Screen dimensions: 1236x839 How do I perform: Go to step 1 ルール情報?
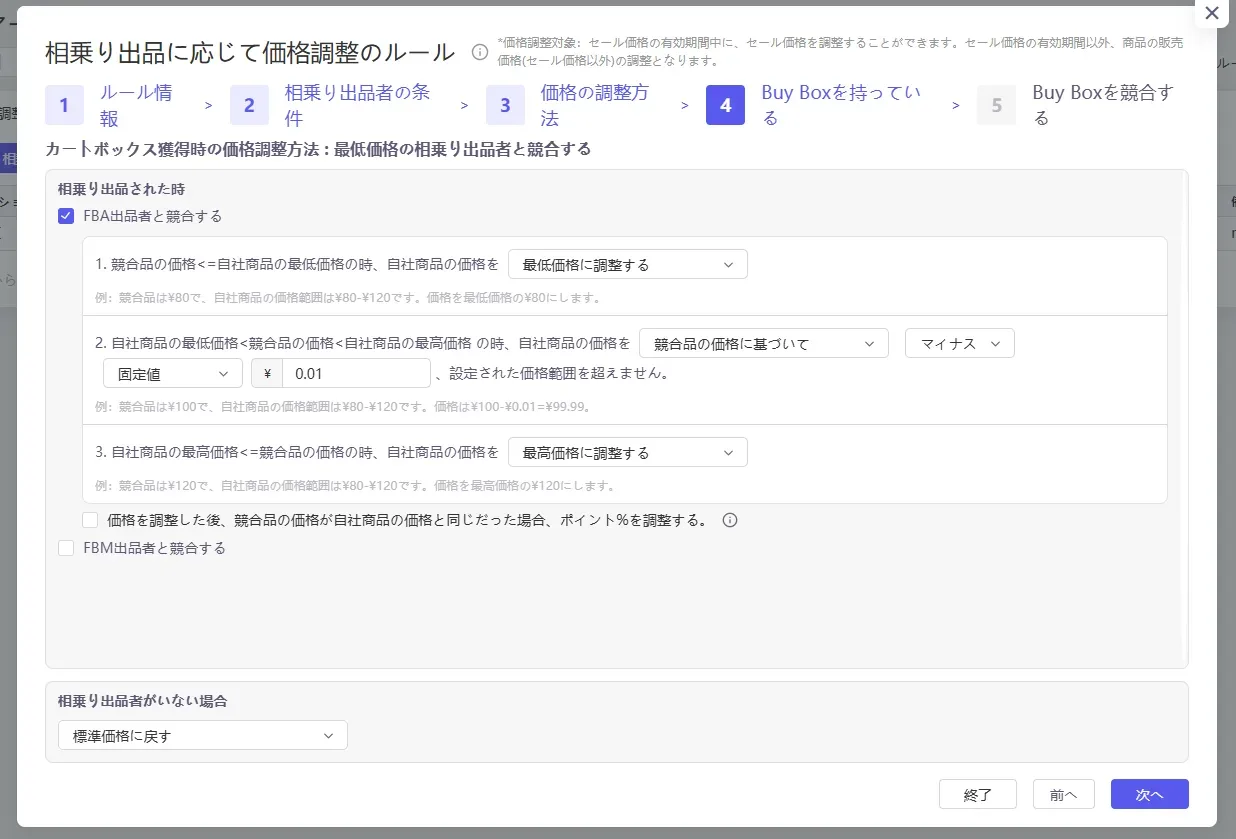point(115,105)
